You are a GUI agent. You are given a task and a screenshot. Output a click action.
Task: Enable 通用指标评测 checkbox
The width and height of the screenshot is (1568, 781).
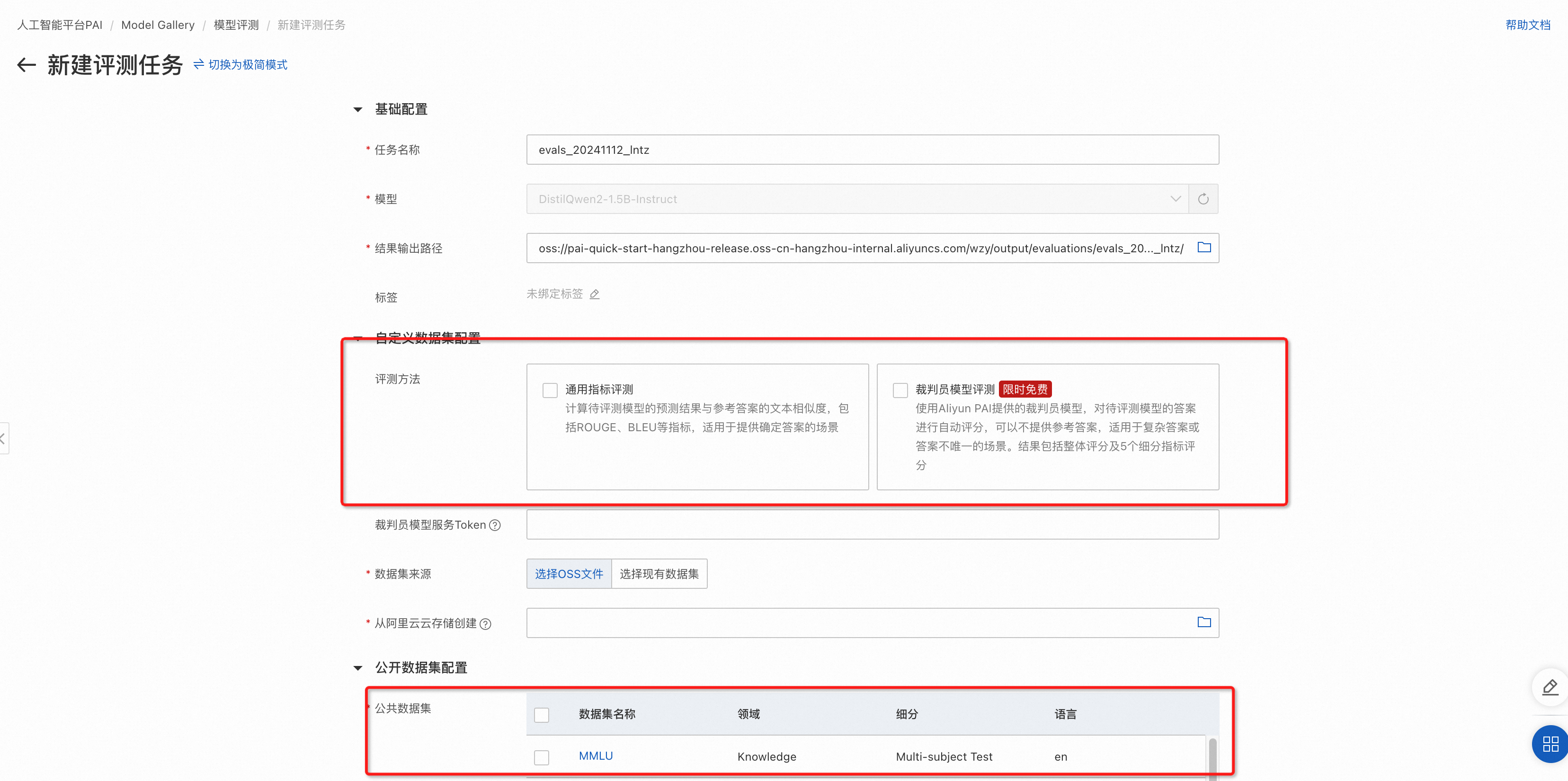[x=550, y=390]
